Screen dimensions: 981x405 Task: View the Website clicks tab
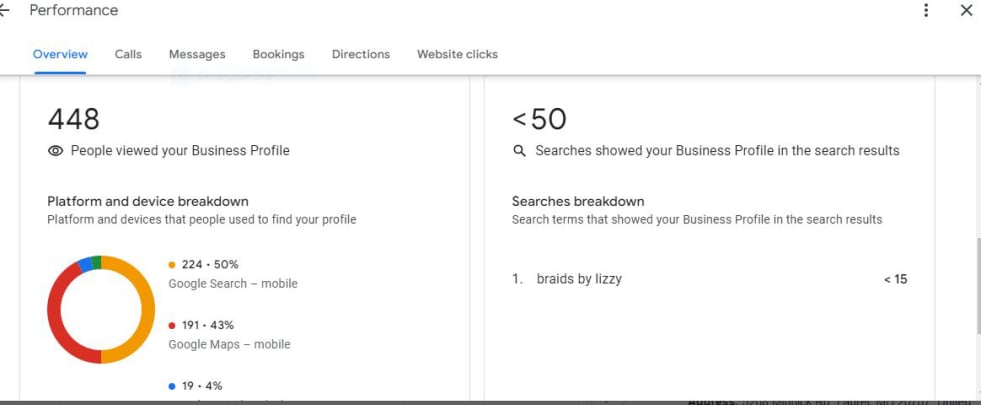(x=457, y=54)
